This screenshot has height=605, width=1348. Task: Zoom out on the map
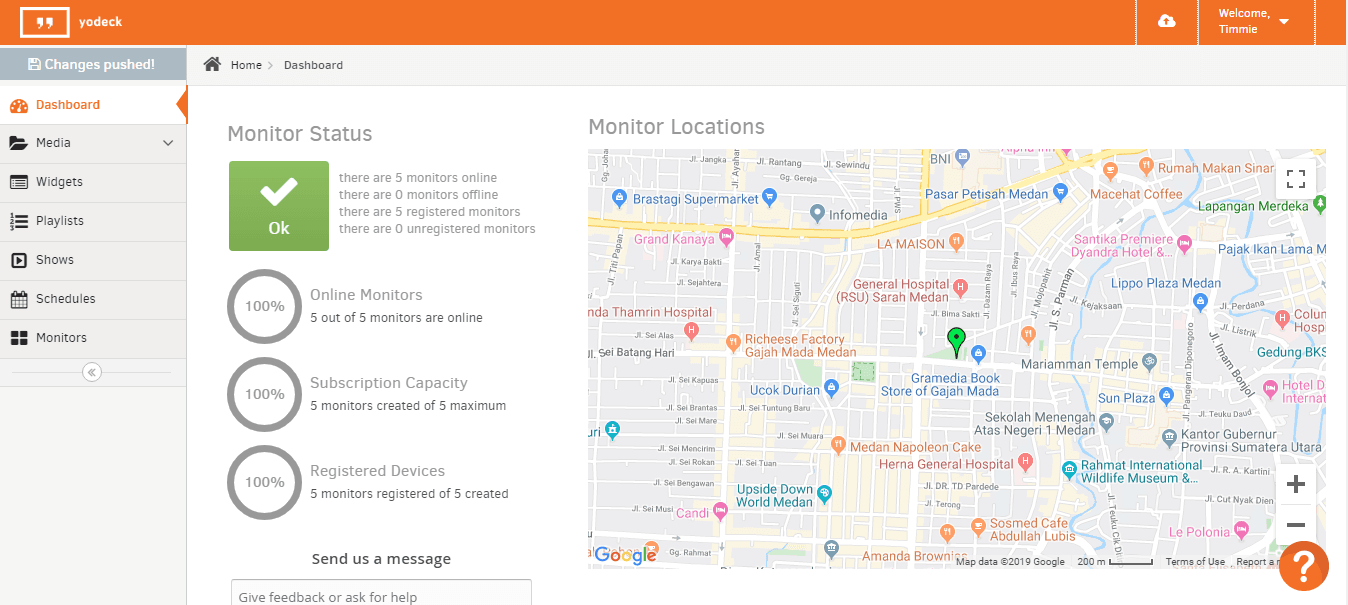1296,525
